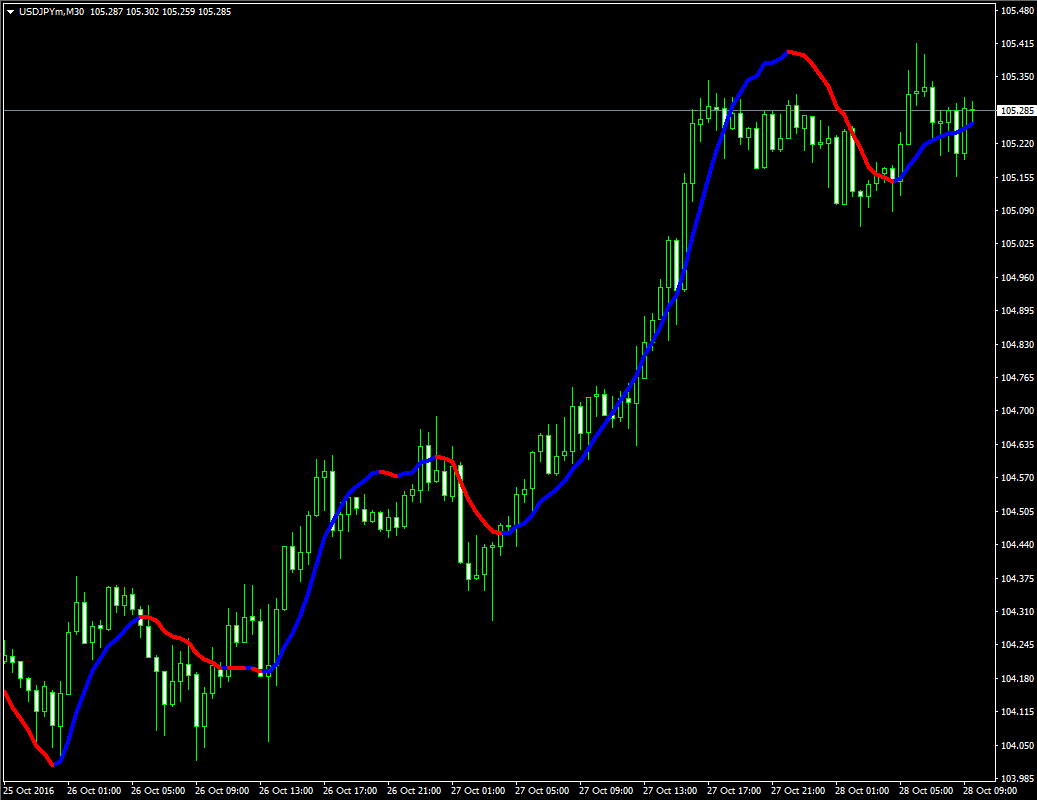This screenshot has width=1037, height=800.
Task: Click the USDJPYm,M30 symbol title
Action: coord(52,12)
